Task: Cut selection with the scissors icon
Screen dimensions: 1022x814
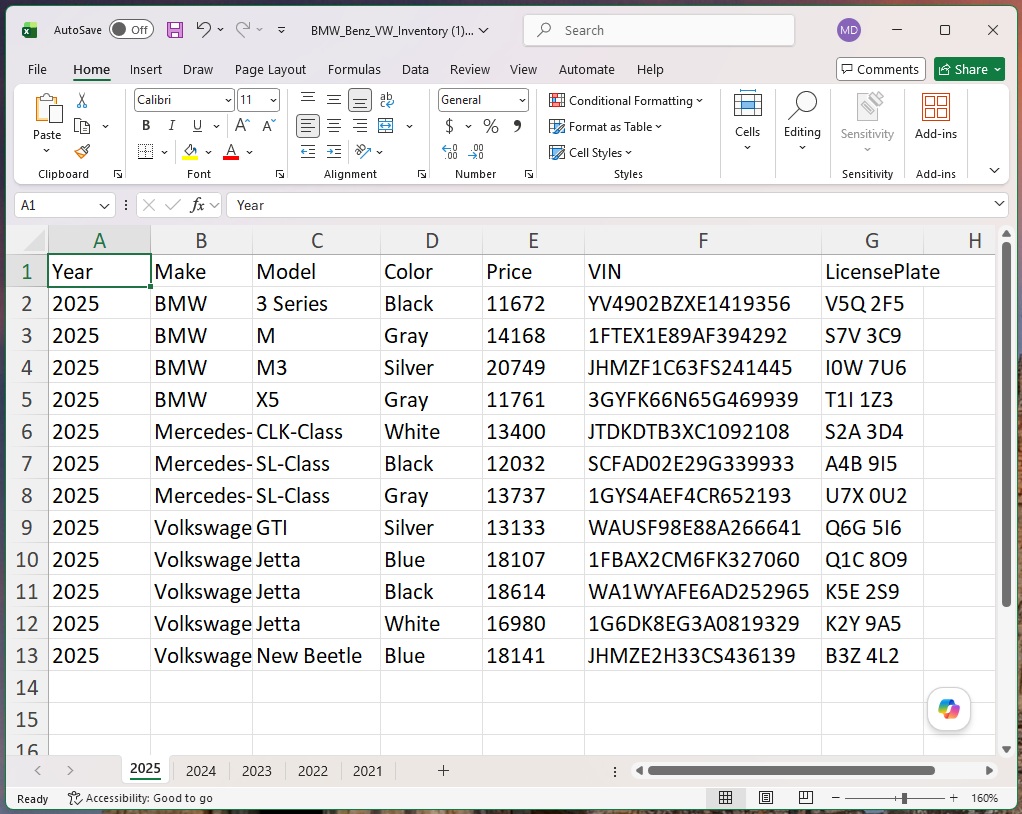Action: [x=81, y=100]
